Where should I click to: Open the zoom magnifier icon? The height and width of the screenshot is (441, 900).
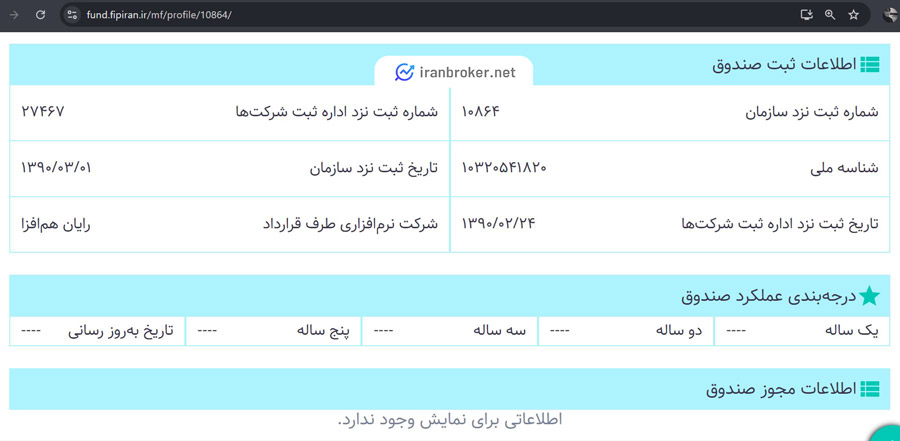(x=830, y=15)
